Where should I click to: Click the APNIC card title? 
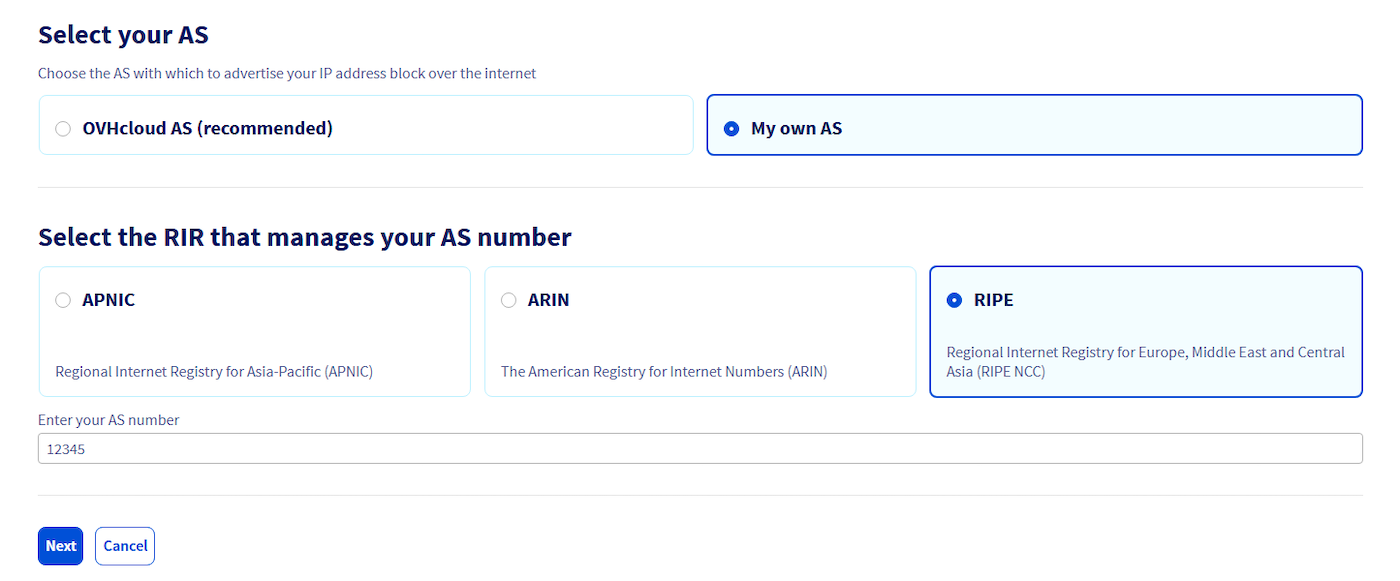[108, 300]
